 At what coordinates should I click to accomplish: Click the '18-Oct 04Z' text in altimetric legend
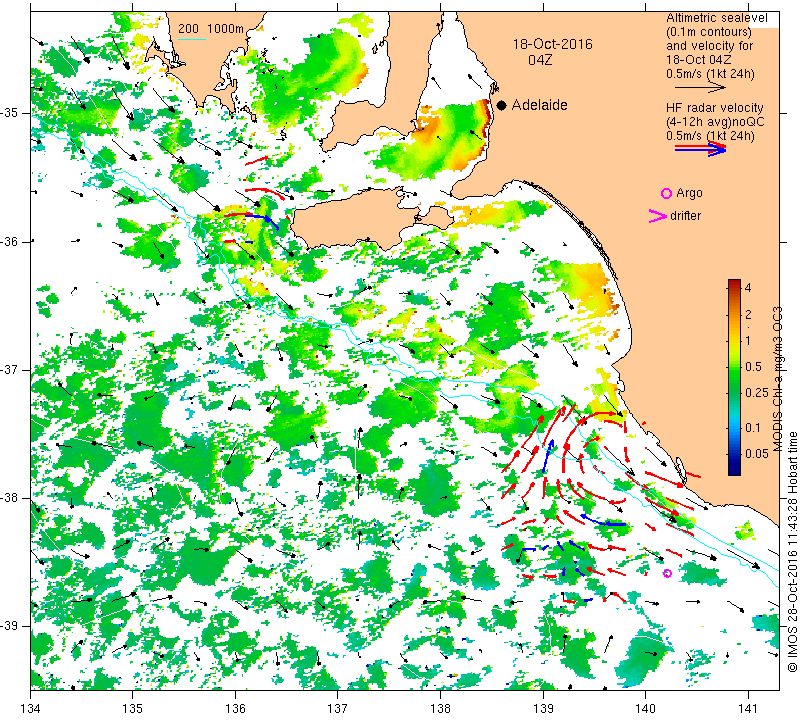point(699,60)
